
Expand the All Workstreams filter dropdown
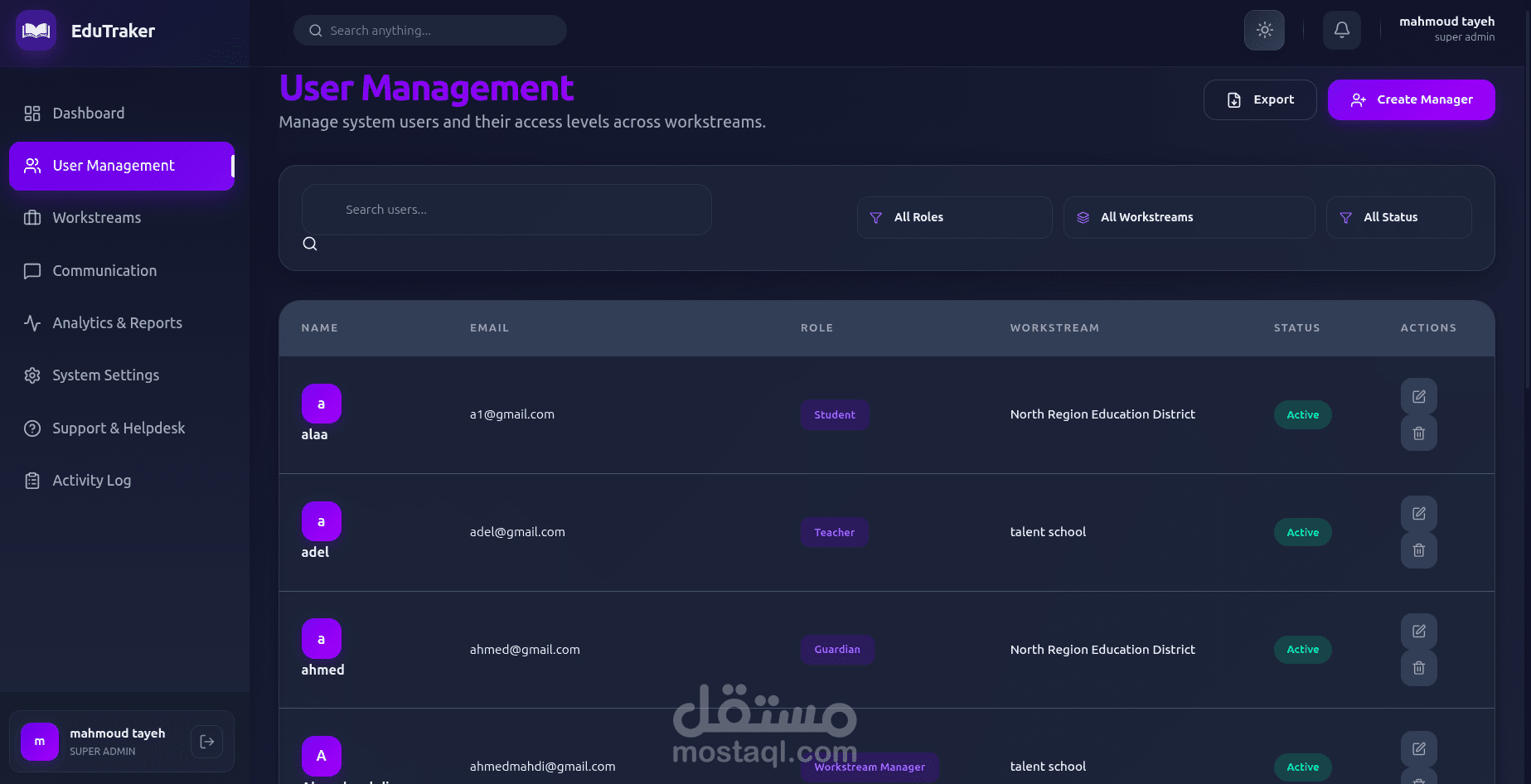click(1189, 217)
